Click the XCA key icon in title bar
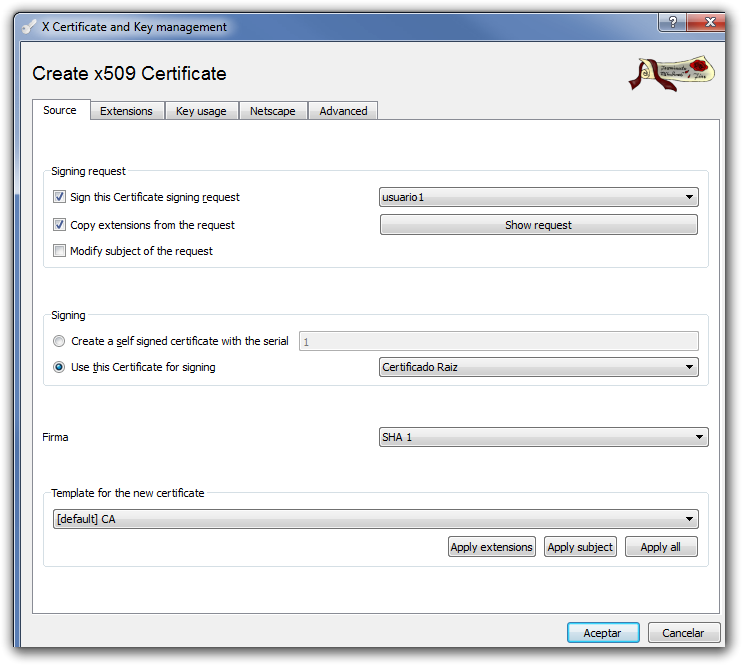The height and width of the screenshot is (666, 742). click(29, 27)
